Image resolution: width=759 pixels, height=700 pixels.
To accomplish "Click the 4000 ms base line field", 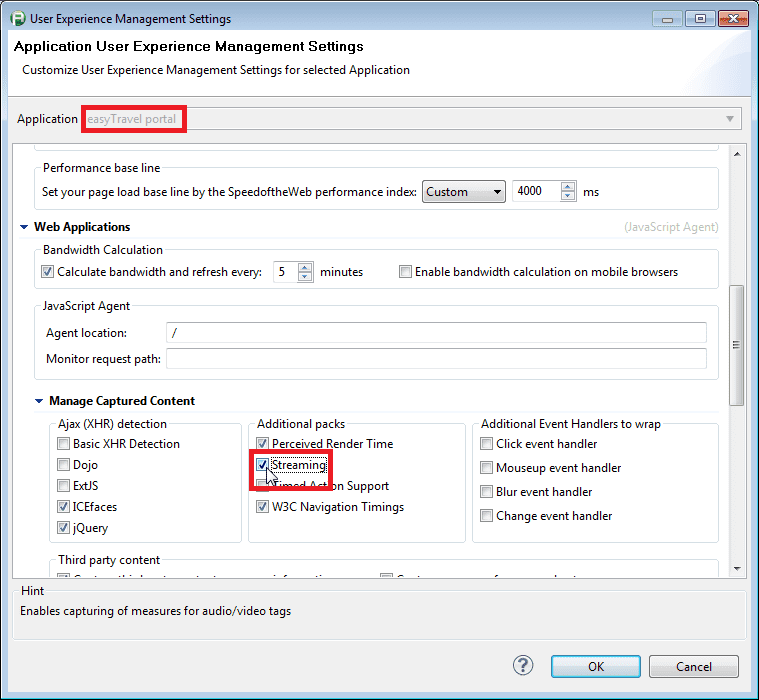I will [x=536, y=191].
